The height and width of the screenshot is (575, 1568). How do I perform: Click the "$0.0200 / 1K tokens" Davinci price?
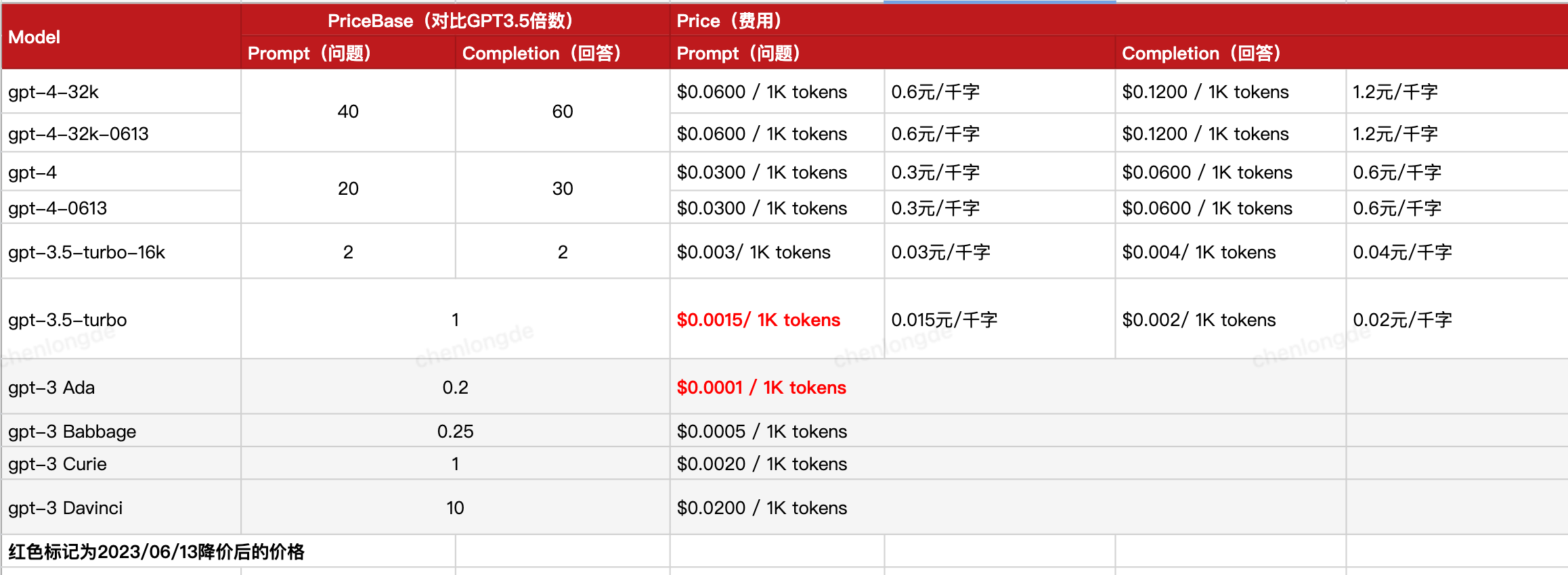(x=762, y=508)
